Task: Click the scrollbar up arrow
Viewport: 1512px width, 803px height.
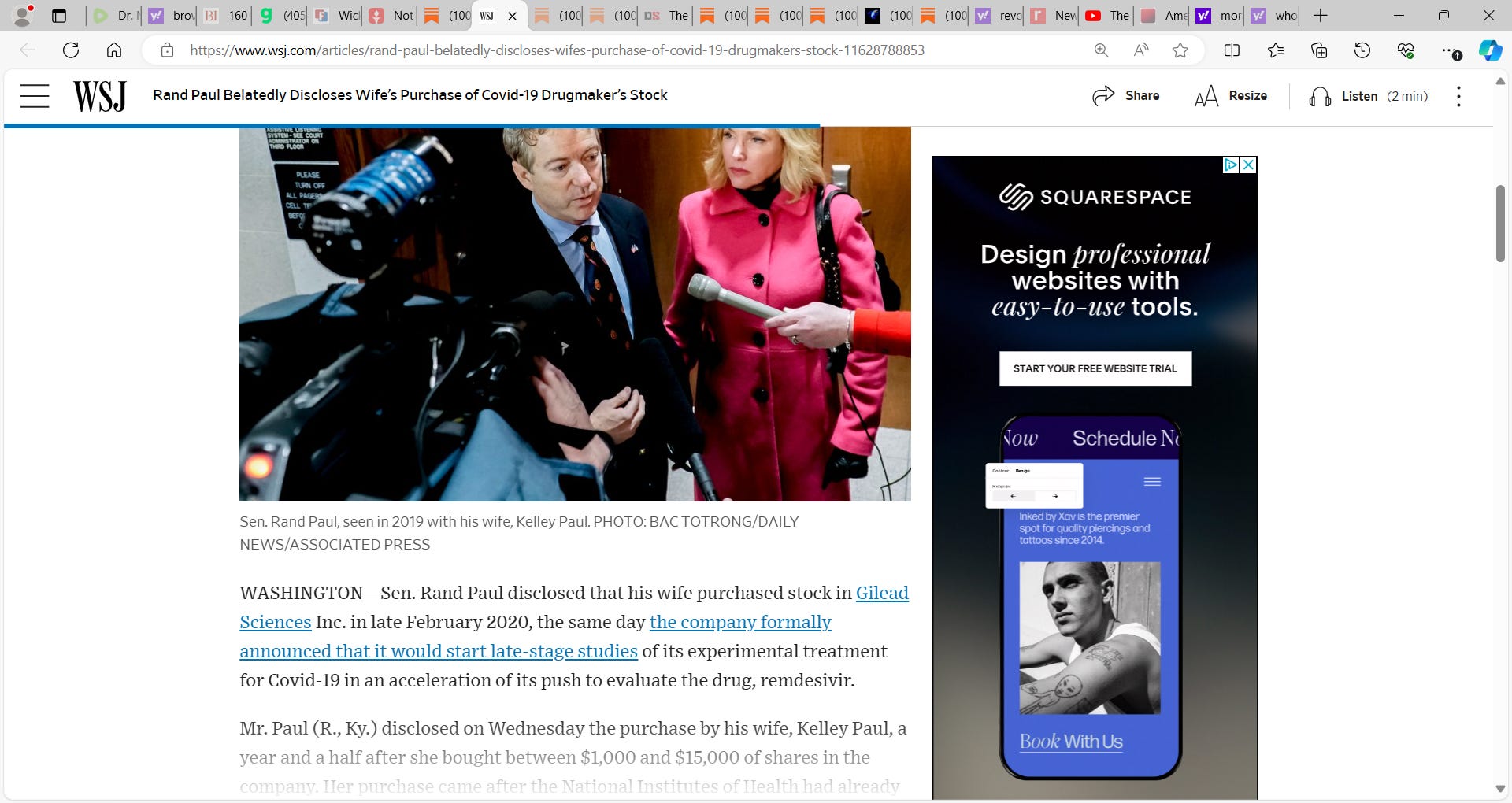Action: [1500, 81]
